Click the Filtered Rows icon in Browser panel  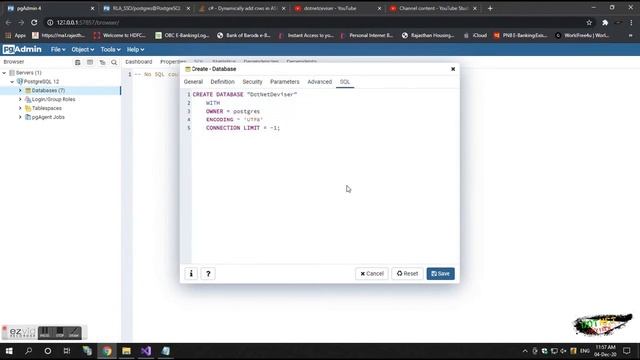[x=102, y=62]
